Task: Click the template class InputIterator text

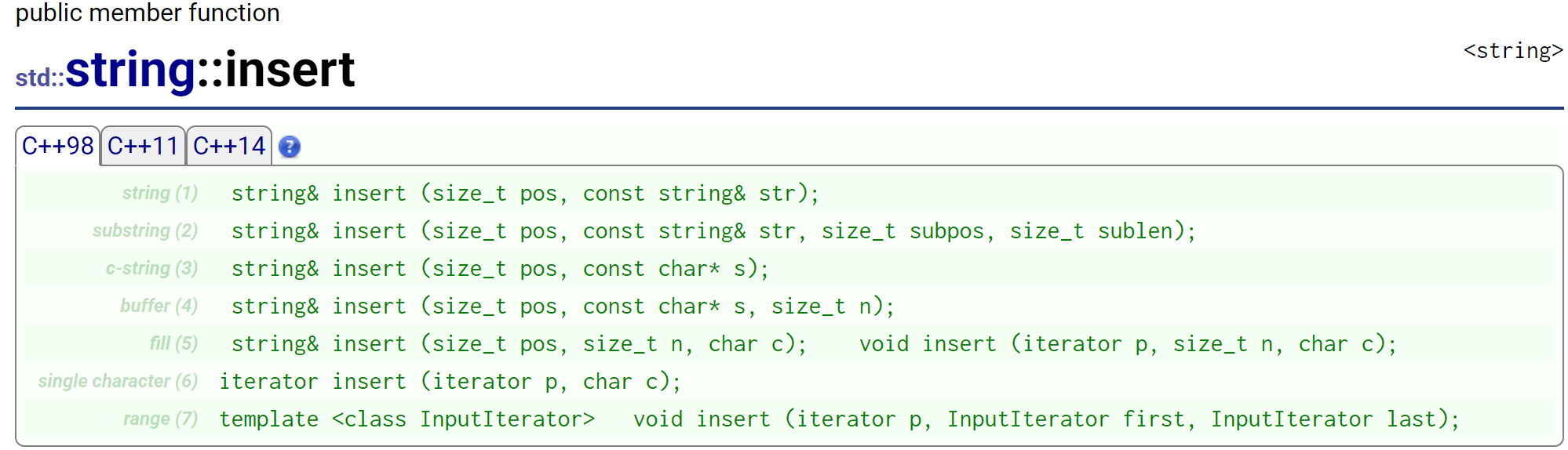Action: pyautogui.click(x=407, y=419)
